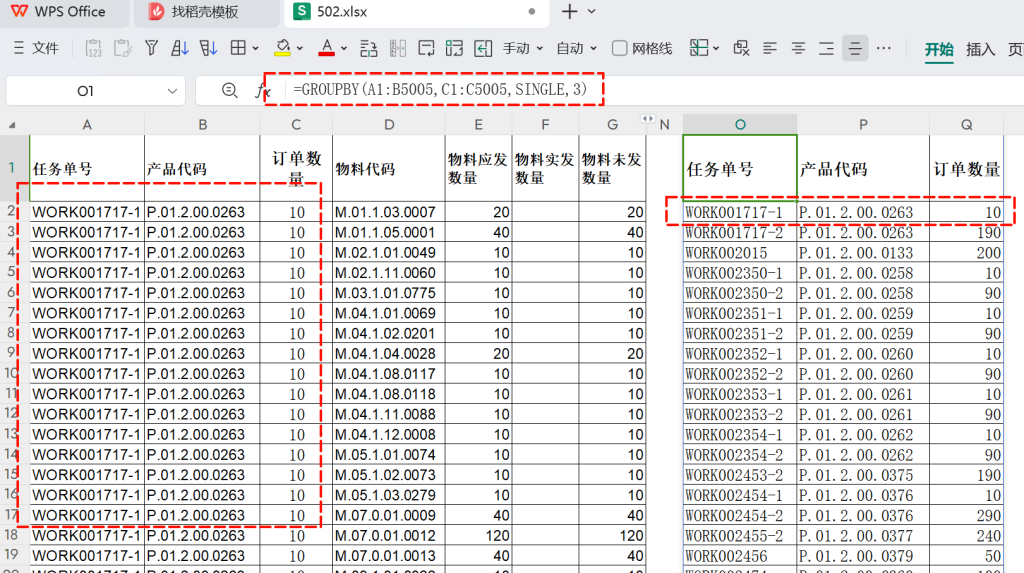The width and height of the screenshot is (1024, 573).
Task: Select row 18 header
Action: click(11, 535)
